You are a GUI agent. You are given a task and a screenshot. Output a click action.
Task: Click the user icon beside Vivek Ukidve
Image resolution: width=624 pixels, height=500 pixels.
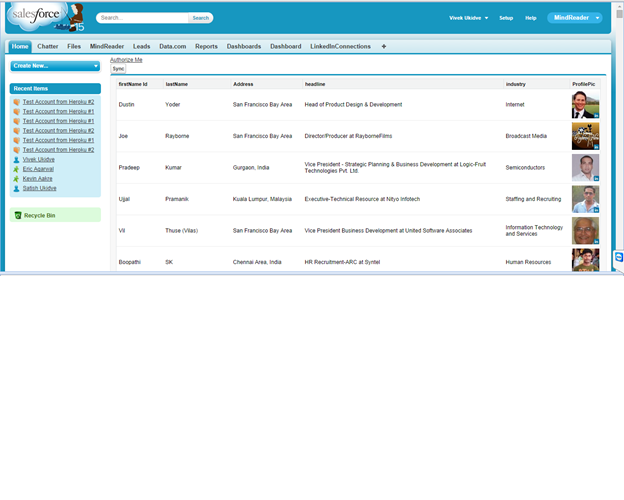16,160
